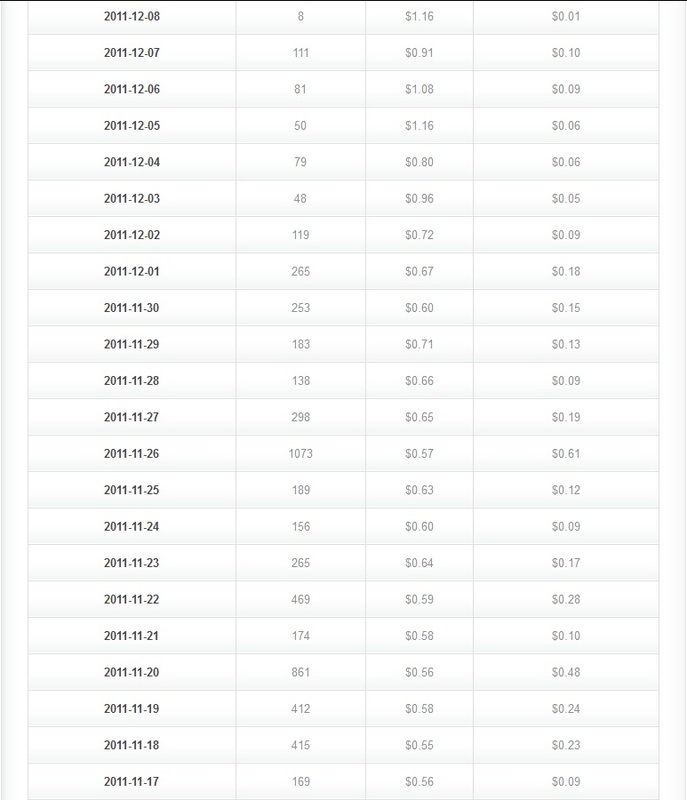Select the 2011-11-24 date row
687x800 pixels.
(x=343, y=527)
